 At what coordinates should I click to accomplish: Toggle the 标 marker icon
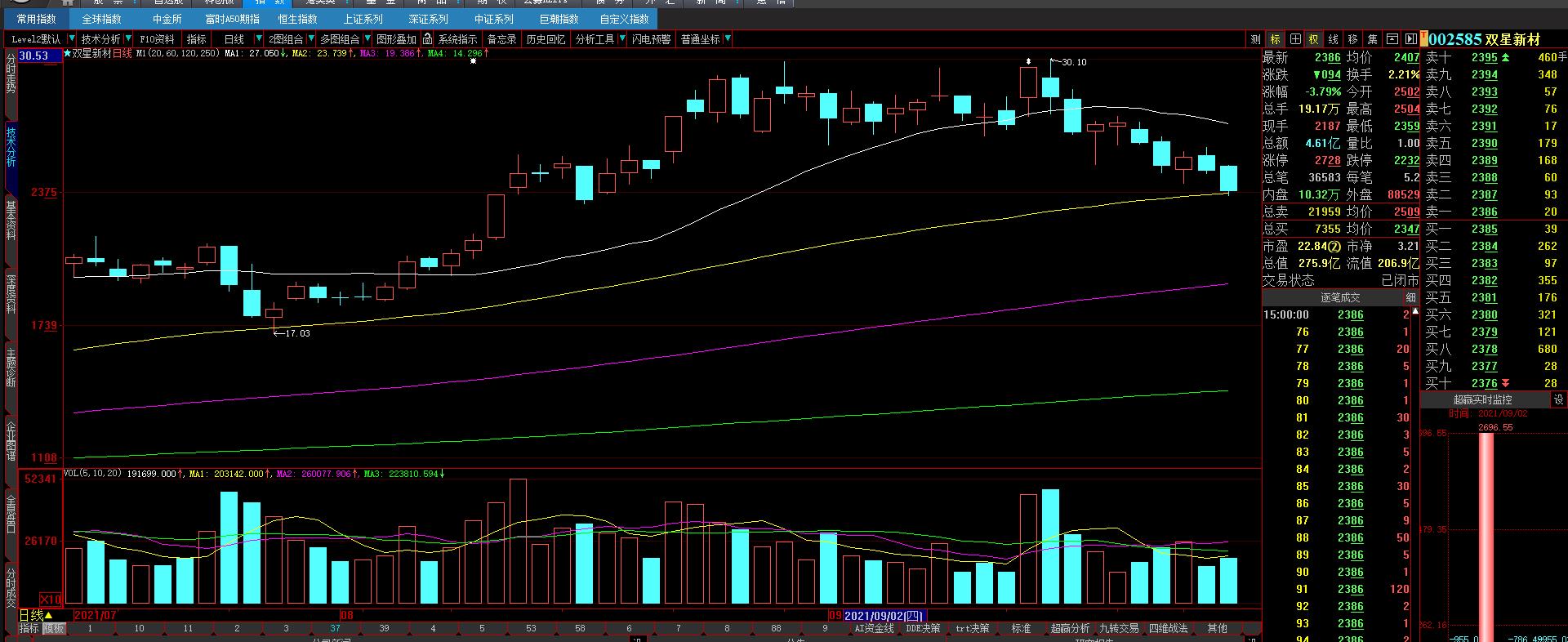click(1275, 39)
